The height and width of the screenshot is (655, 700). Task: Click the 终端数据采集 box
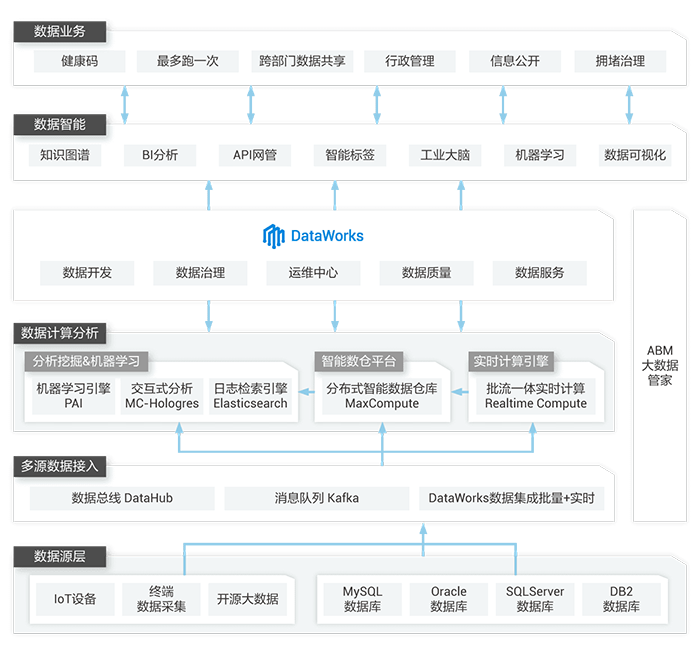point(161,599)
